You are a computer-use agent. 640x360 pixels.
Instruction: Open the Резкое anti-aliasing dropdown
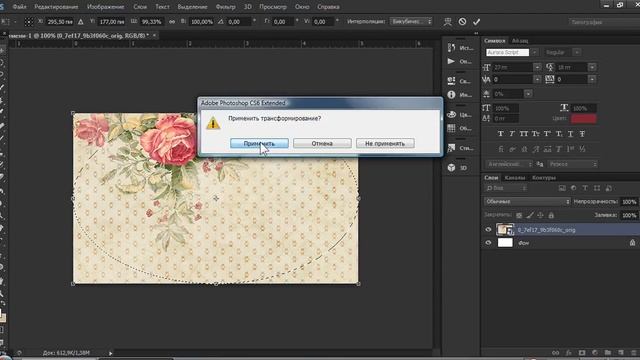[573, 164]
